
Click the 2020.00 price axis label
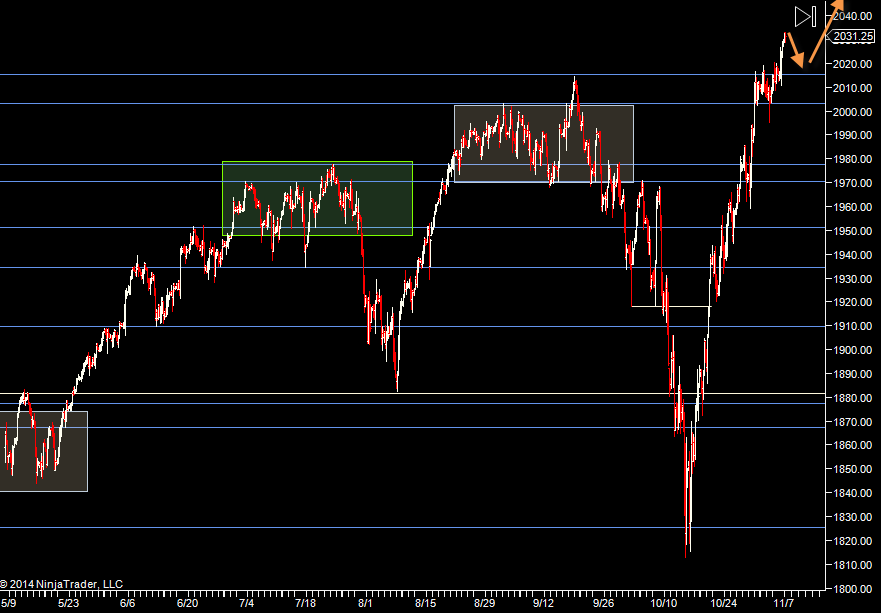[853, 64]
